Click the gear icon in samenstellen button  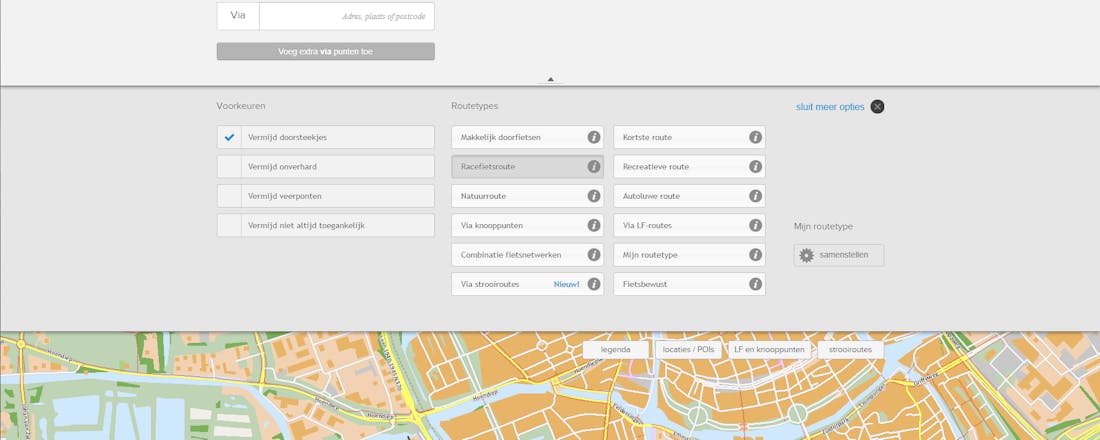[x=806, y=255]
